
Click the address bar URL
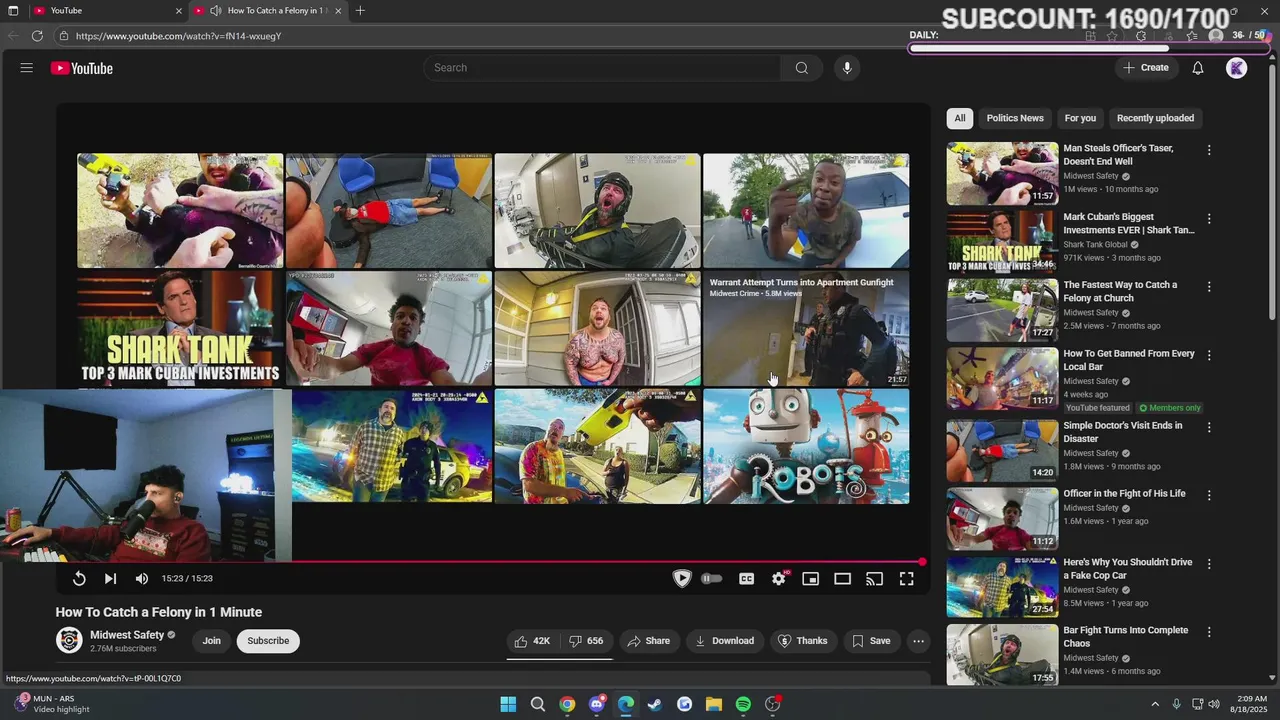point(178,36)
